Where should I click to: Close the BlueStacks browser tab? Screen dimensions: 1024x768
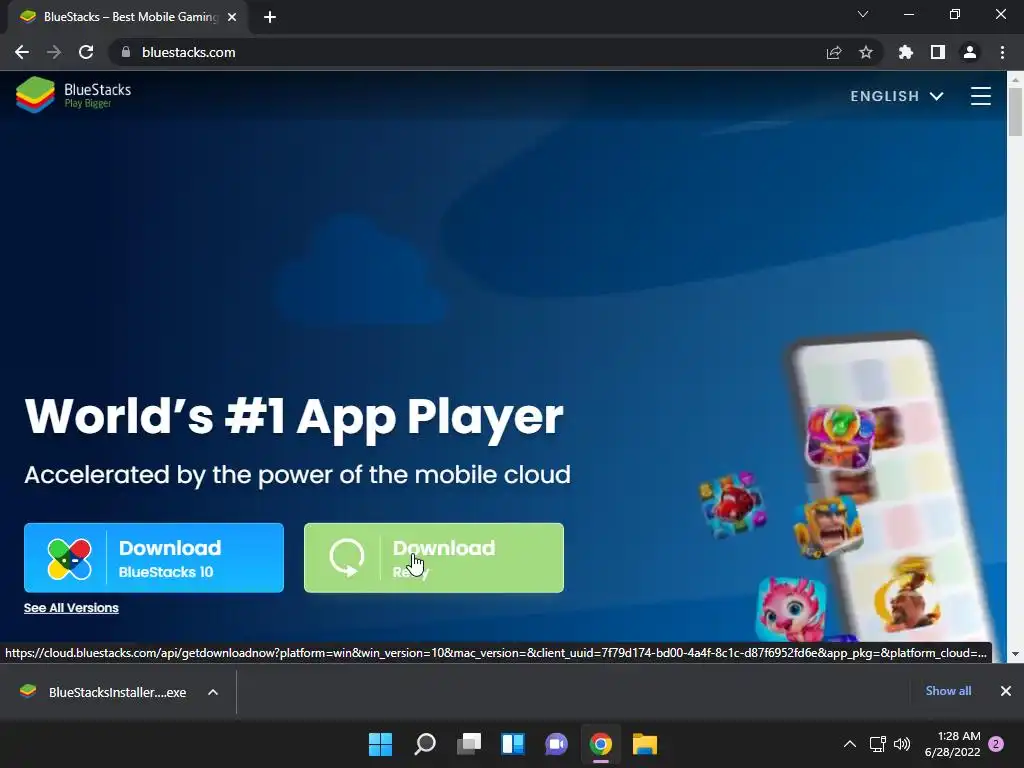(232, 17)
